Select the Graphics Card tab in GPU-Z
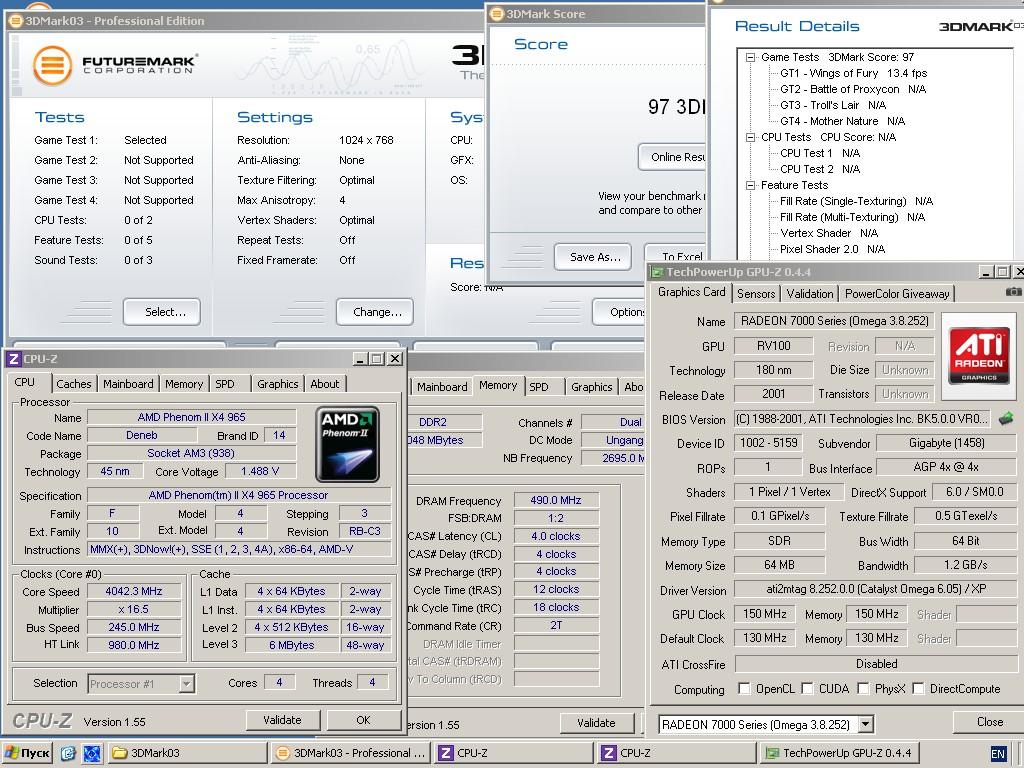The image size is (1024, 768). [x=691, y=292]
